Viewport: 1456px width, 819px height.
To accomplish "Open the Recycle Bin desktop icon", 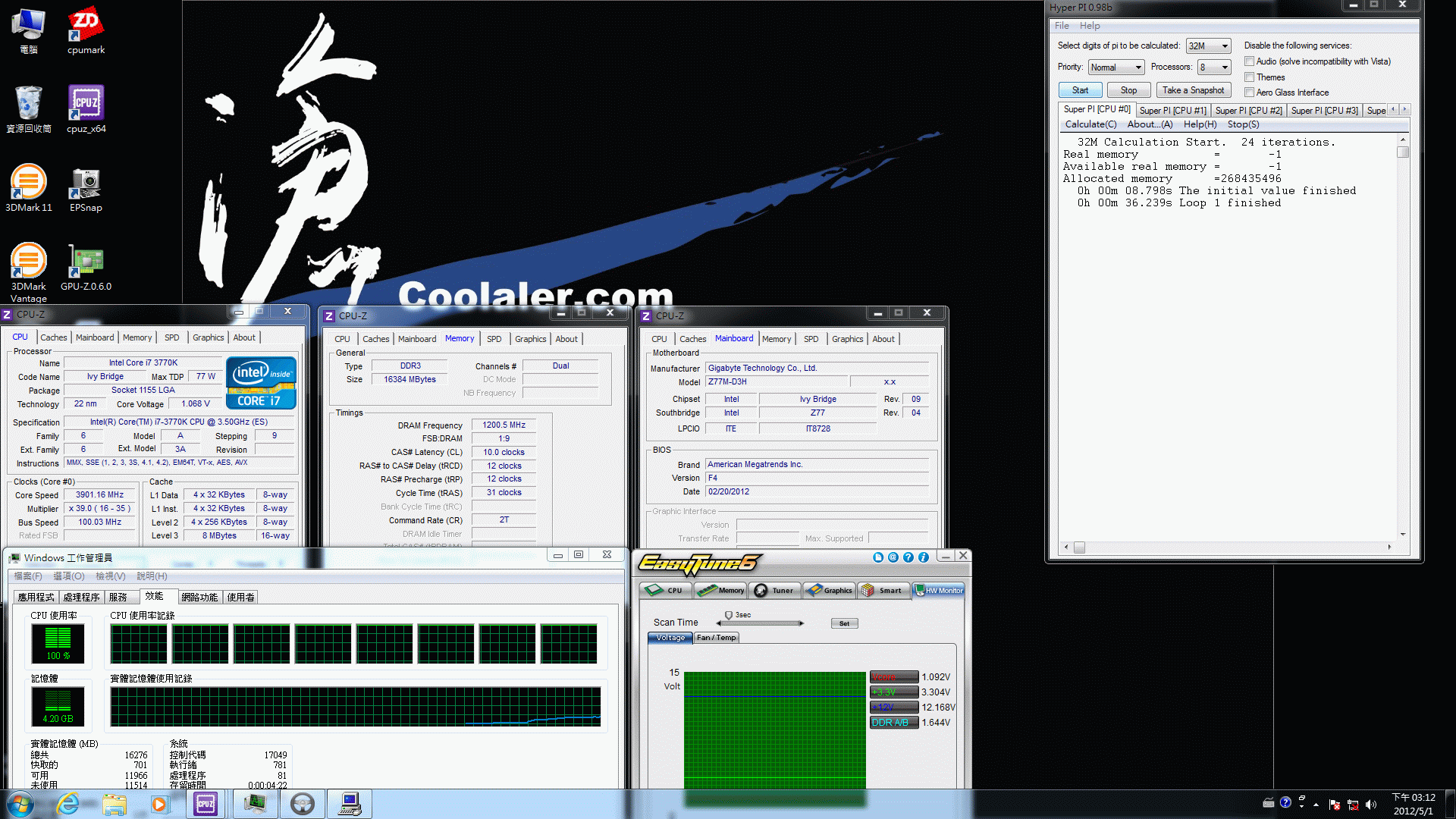I will pyautogui.click(x=29, y=109).
